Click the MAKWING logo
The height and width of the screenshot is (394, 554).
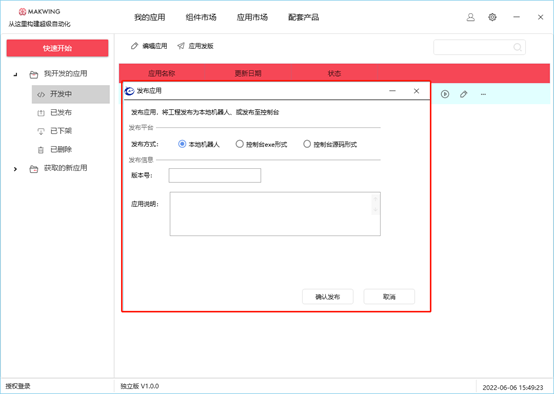tap(39, 12)
